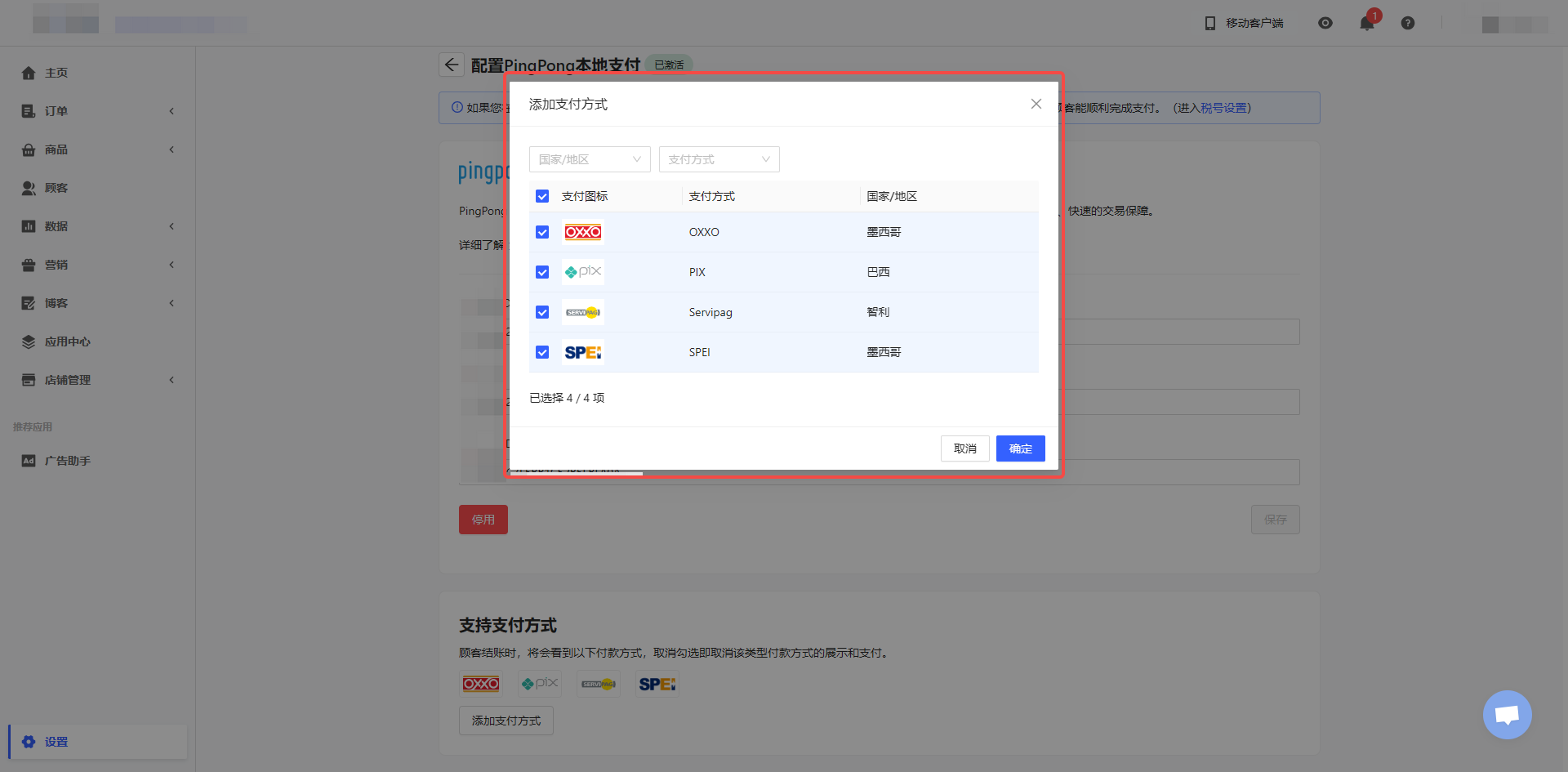Toggle the select-all checkbox in table header
Image resolution: width=1568 pixels, height=772 pixels.
coord(542,196)
